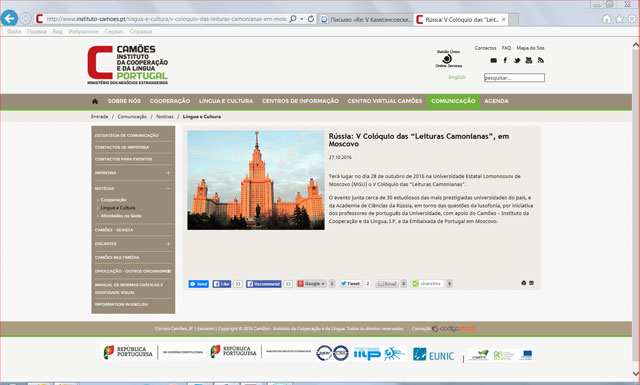The width and height of the screenshot is (640, 385).
Task: Expand the Encartes sidebar section
Action: (168, 244)
